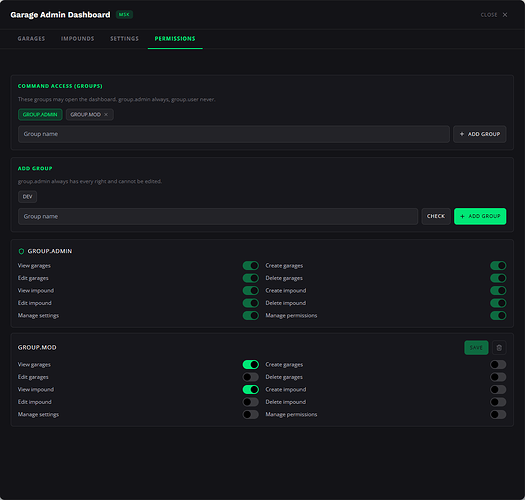Toggle GROUP.ADMIN Edit impound switch

pos(251,303)
